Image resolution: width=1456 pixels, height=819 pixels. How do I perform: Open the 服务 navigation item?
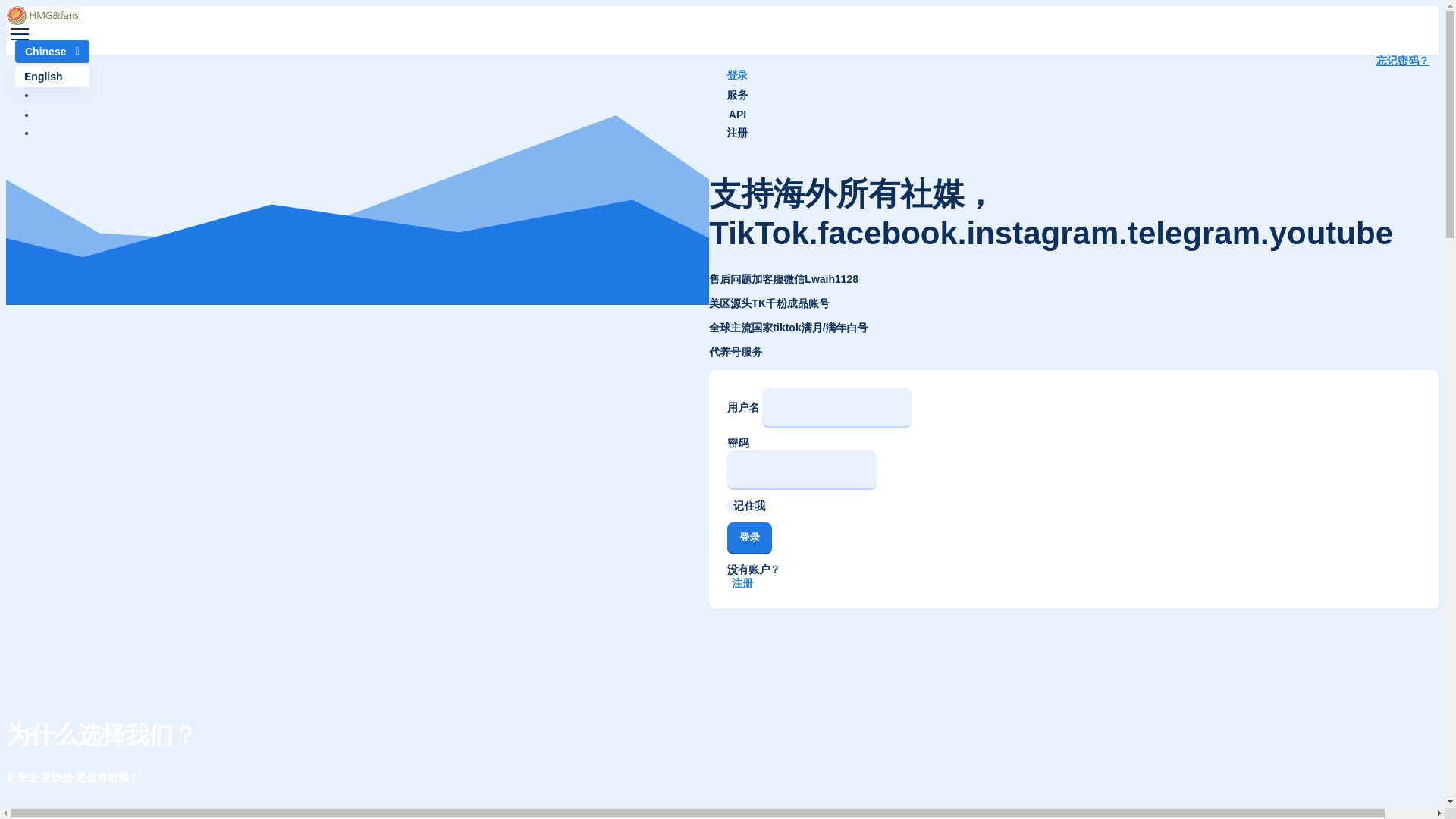pos(737,95)
